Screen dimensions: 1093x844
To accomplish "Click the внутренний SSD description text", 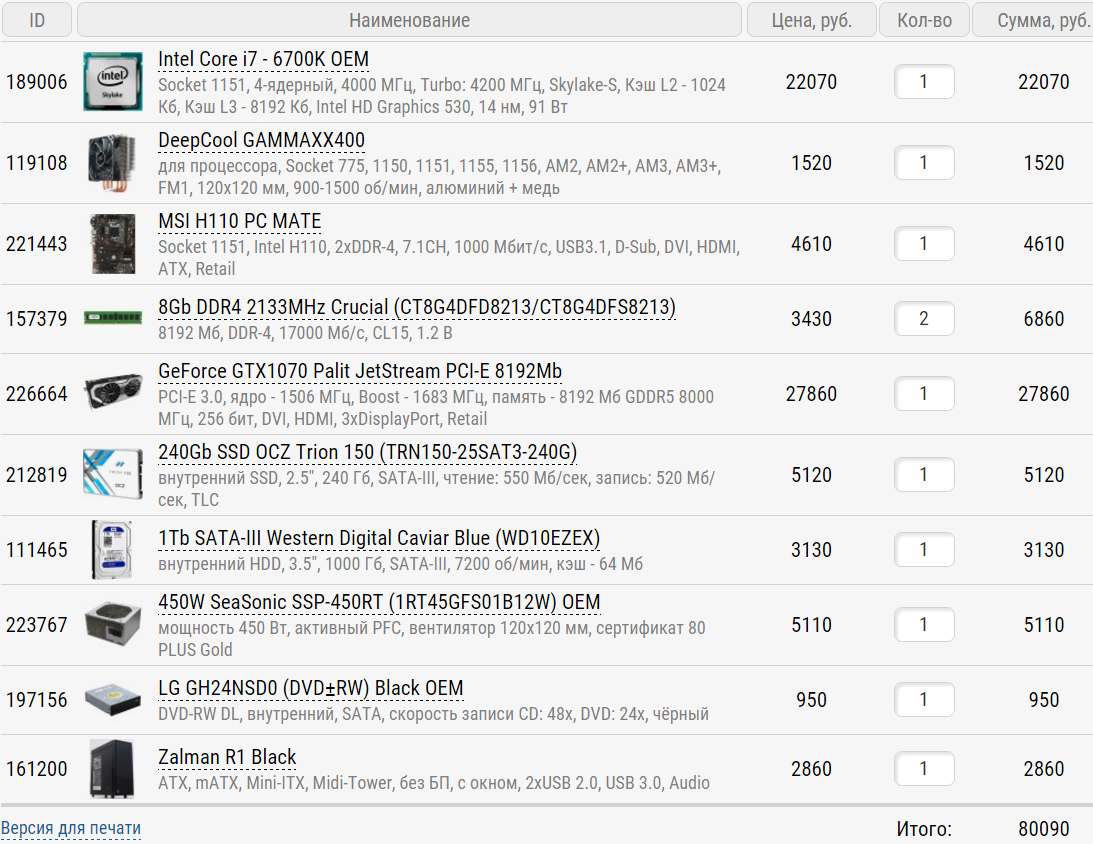I will [436, 489].
